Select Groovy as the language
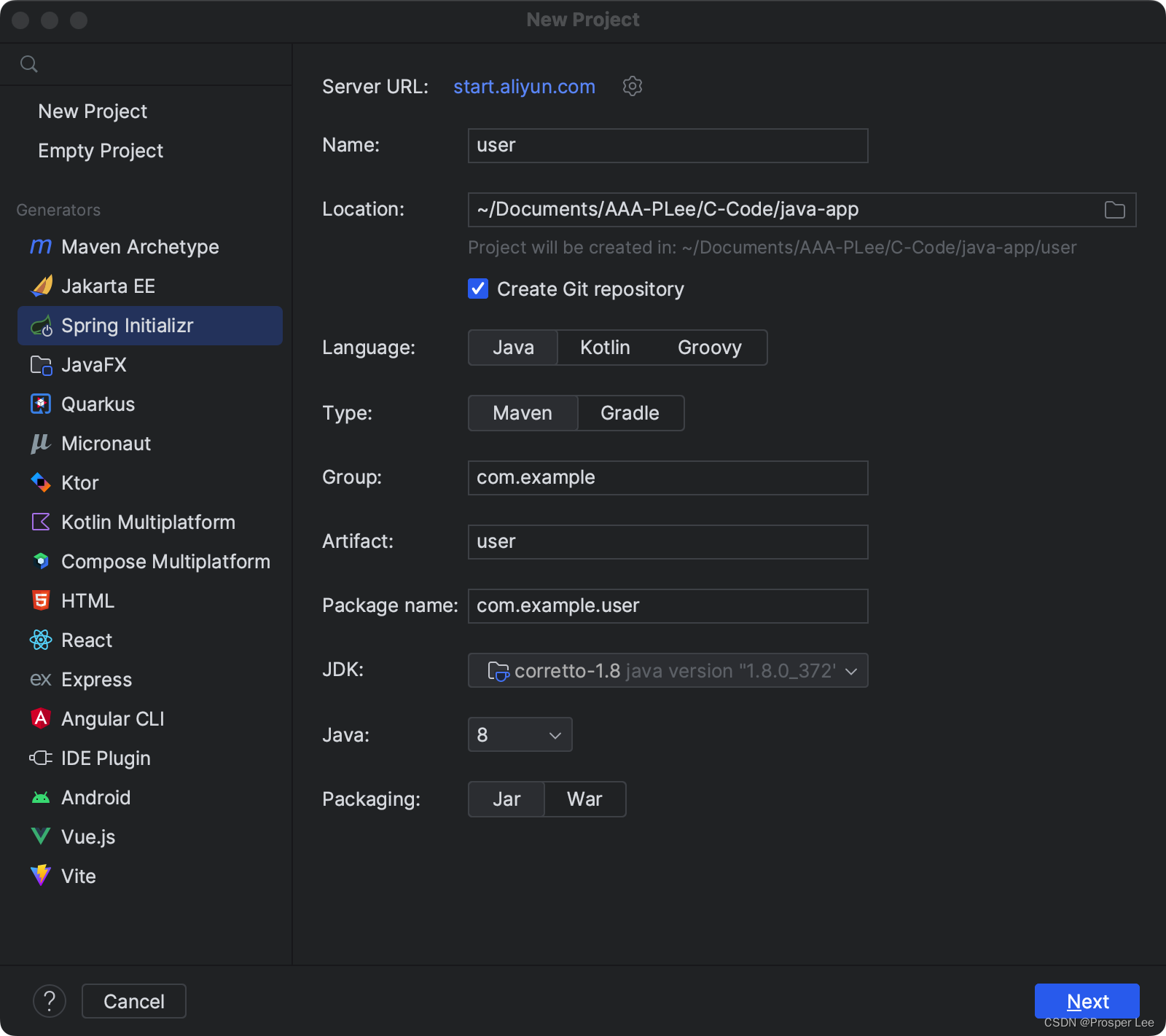 (x=710, y=348)
